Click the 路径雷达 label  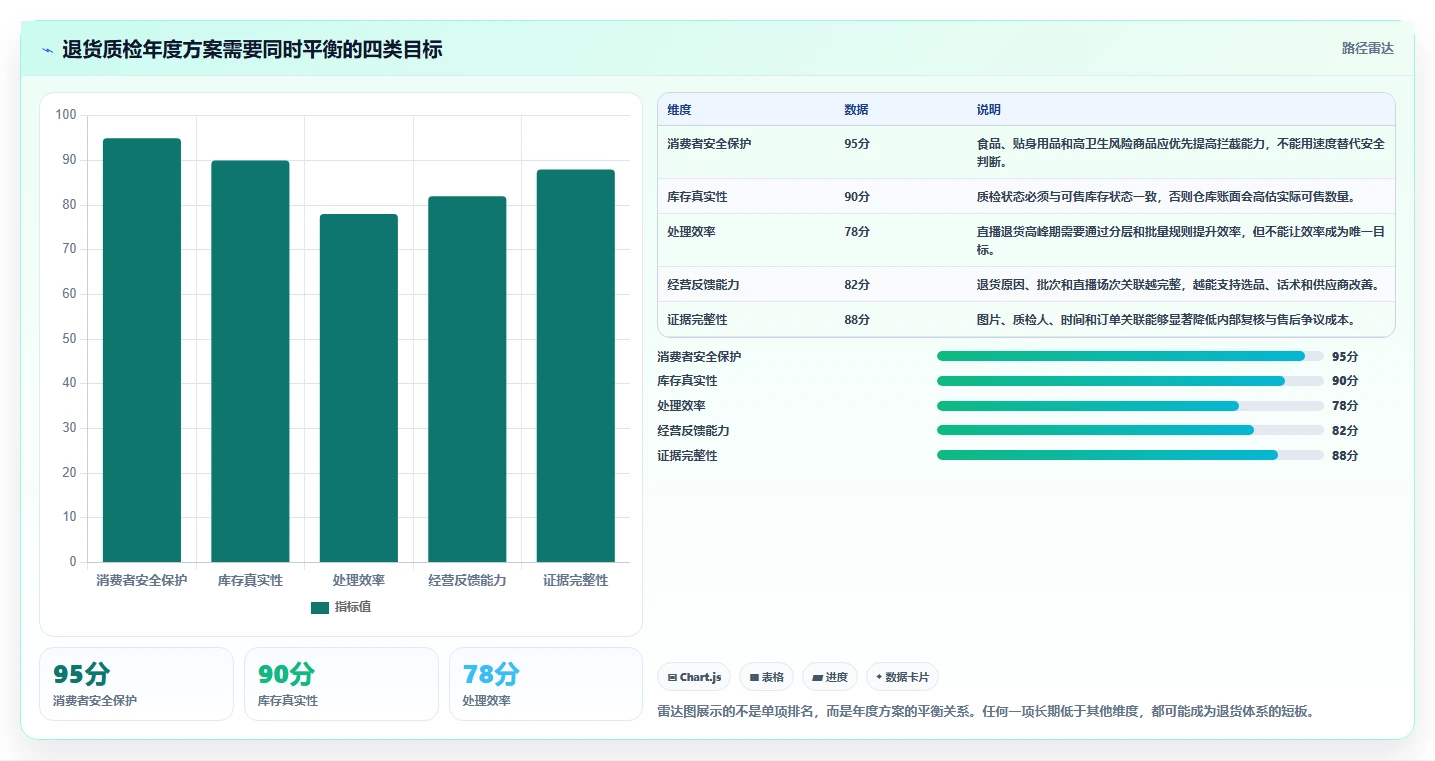coord(1367,48)
